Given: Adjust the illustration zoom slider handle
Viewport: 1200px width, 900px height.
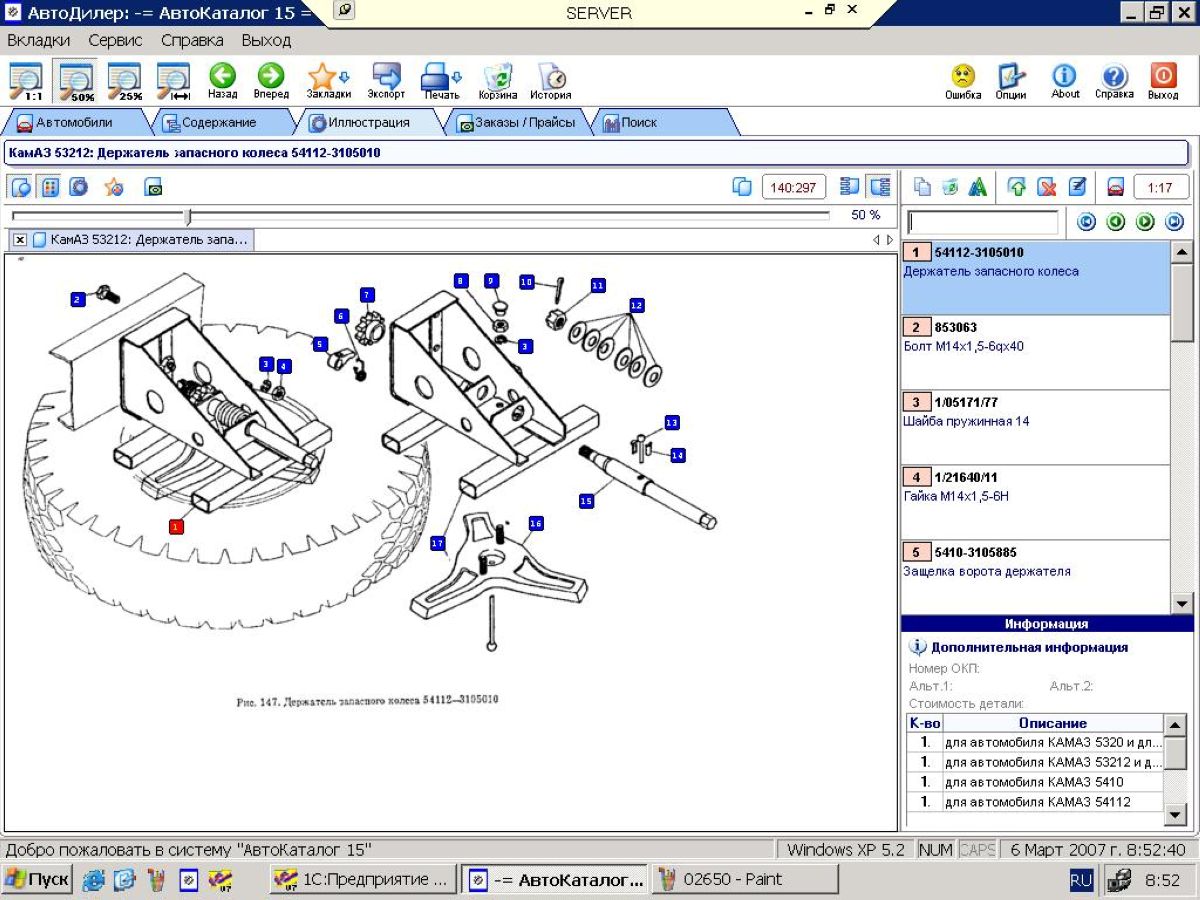Looking at the screenshot, I should click(x=188, y=216).
